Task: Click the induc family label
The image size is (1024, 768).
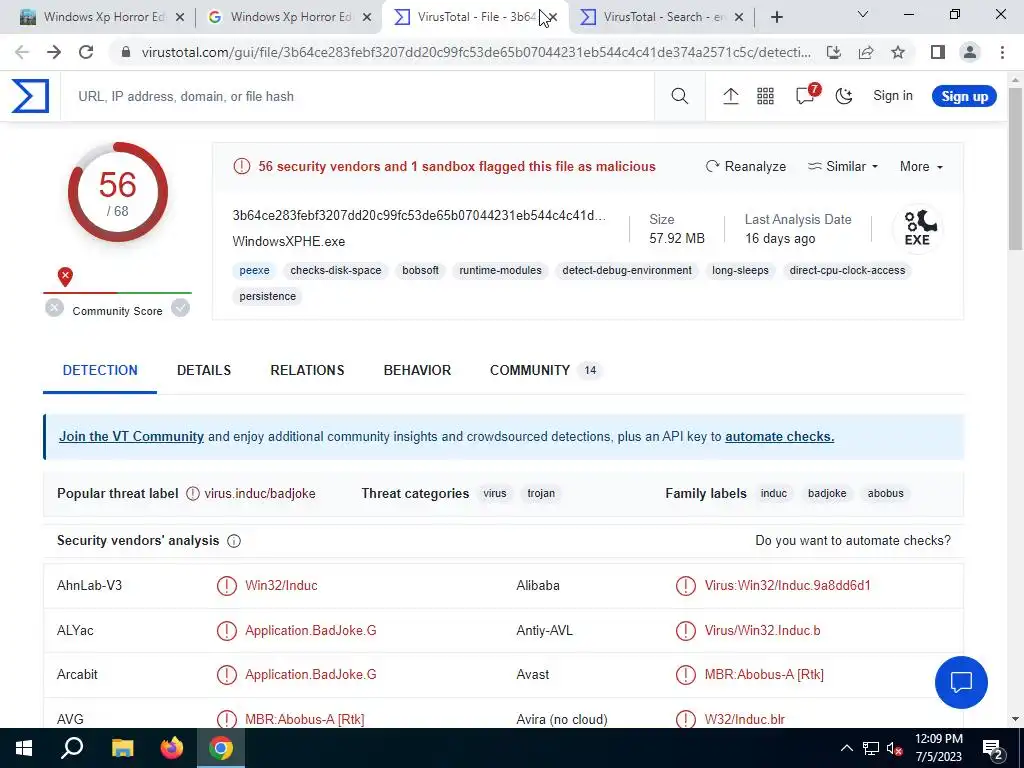Action: (773, 494)
